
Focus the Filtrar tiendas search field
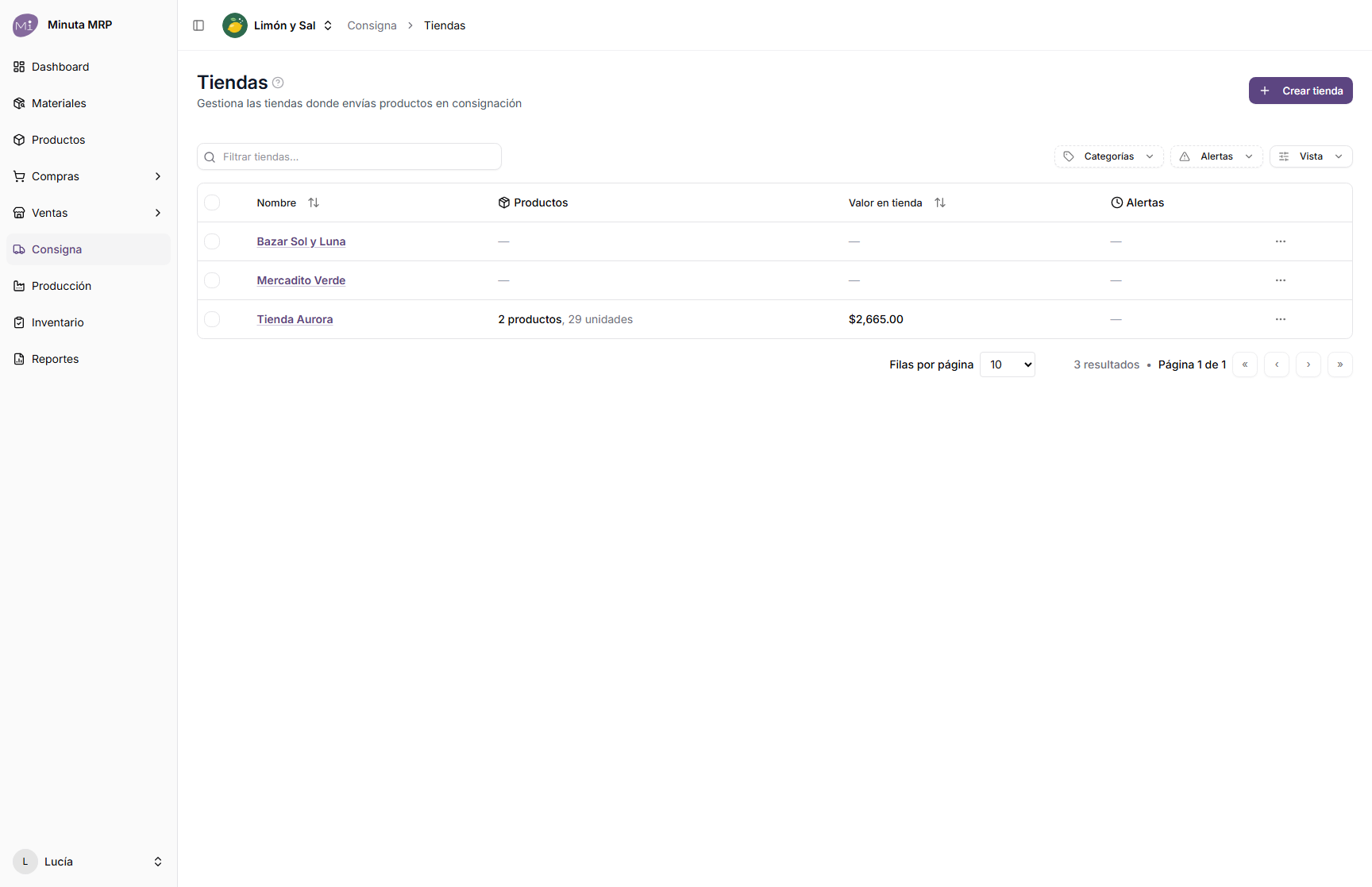coord(349,156)
